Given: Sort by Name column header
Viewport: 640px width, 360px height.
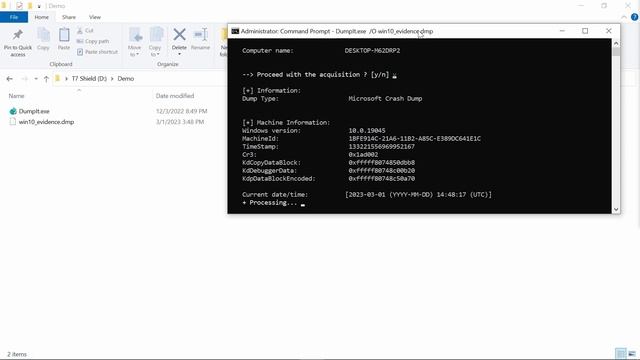Looking at the screenshot, I should pyautogui.click(x=16, y=96).
